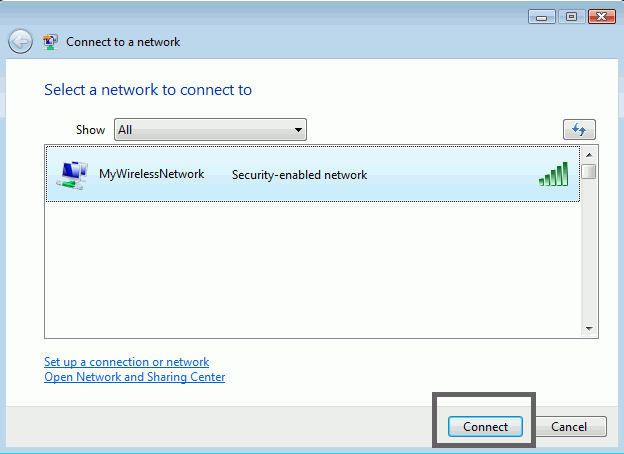
Task: Click the network list scrollbar up arrow
Action: [589, 155]
